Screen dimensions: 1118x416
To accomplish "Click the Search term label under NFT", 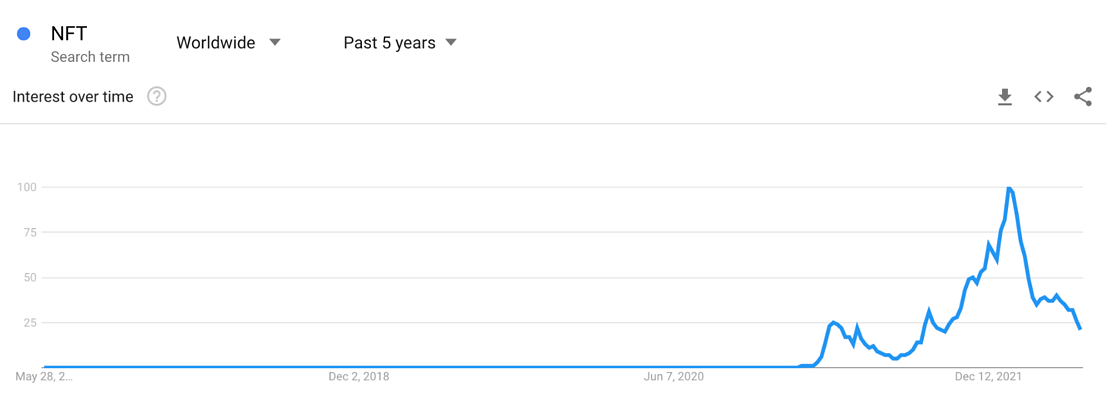I will coord(90,57).
